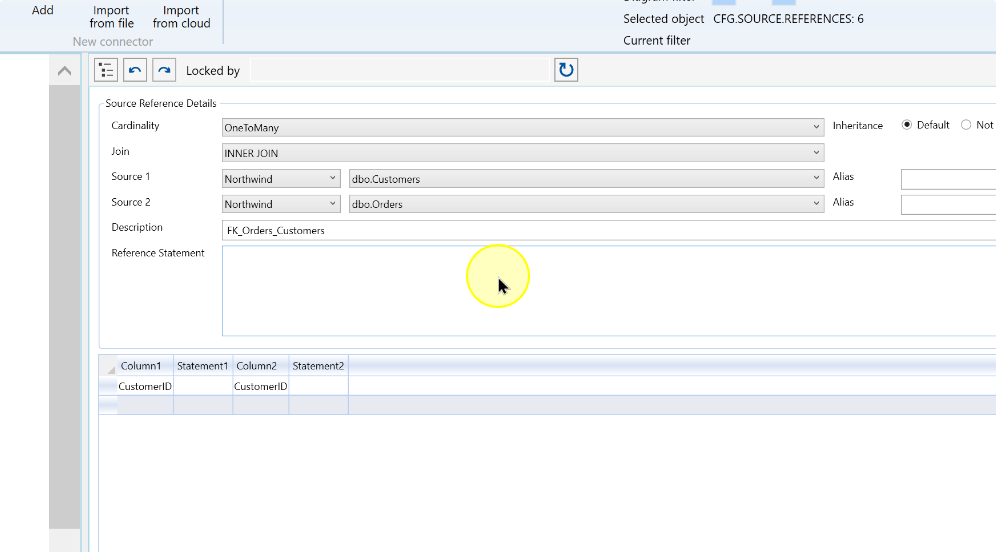Undo the last change
Image resolution: width=996 pixels, height=552 pixels.
(x=135, y=70)
